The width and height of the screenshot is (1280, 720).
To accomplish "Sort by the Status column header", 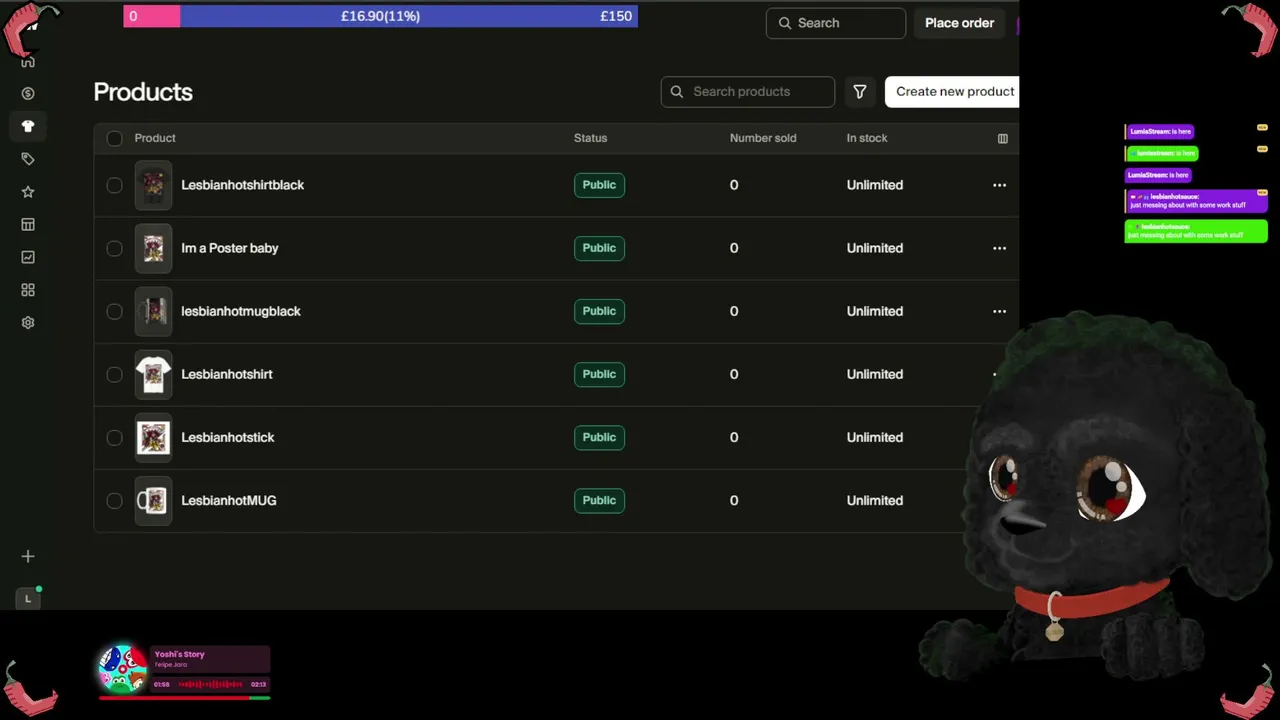I will (590, 138).
